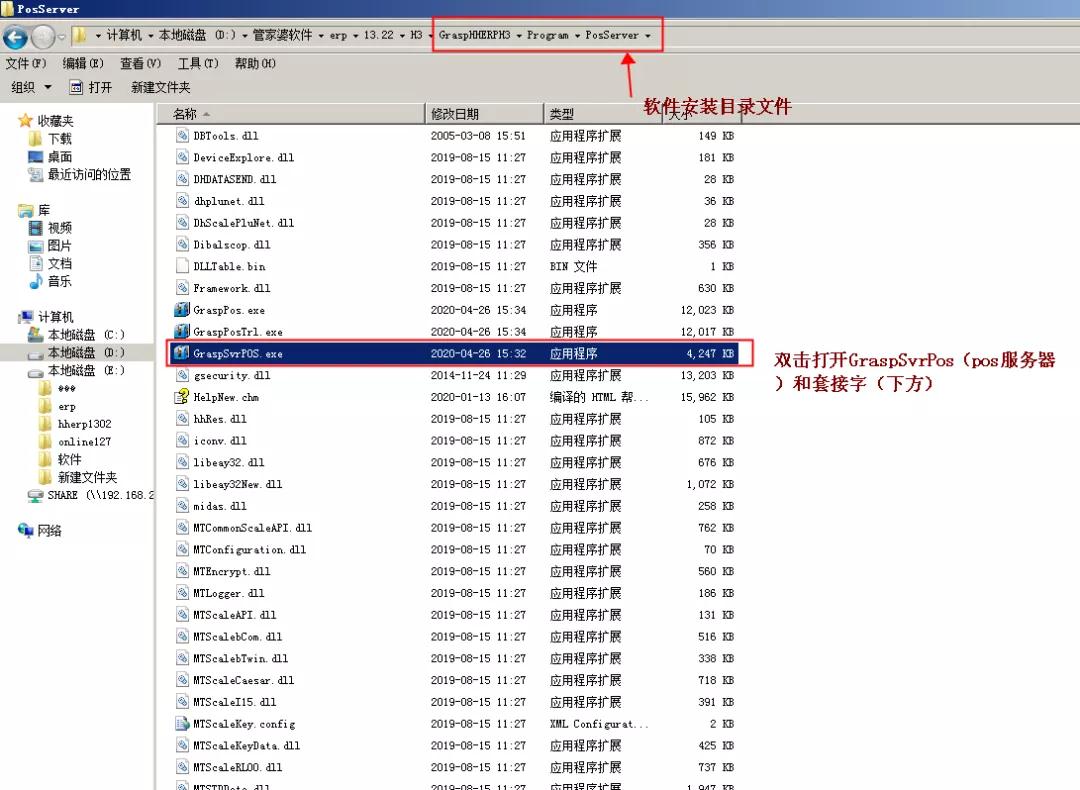The width and height of the screenshot is (1080, 790).
Task: Click the MTScaleKey.config file icon
Action: [182, 724]
